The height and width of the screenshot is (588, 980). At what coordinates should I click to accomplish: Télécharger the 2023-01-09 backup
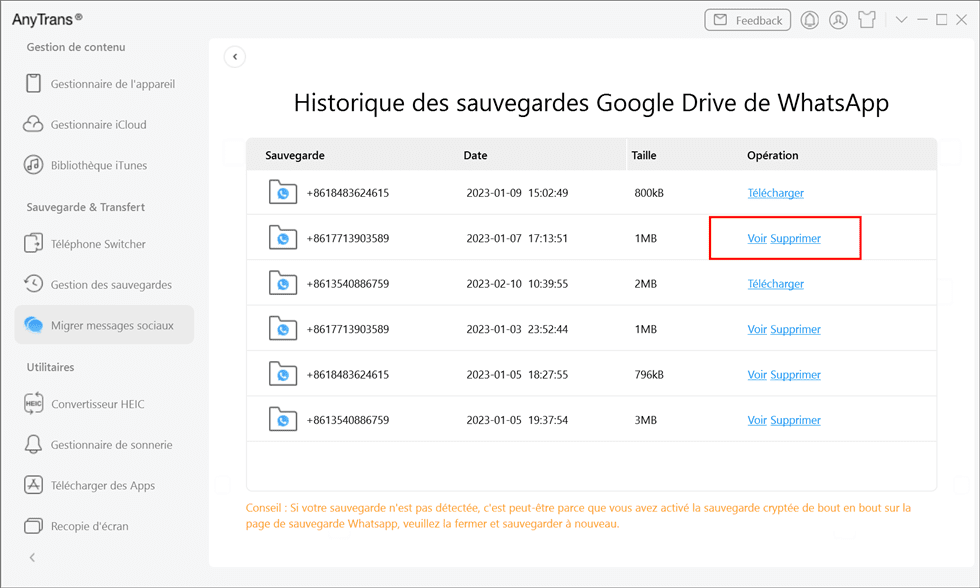(776, 193)
